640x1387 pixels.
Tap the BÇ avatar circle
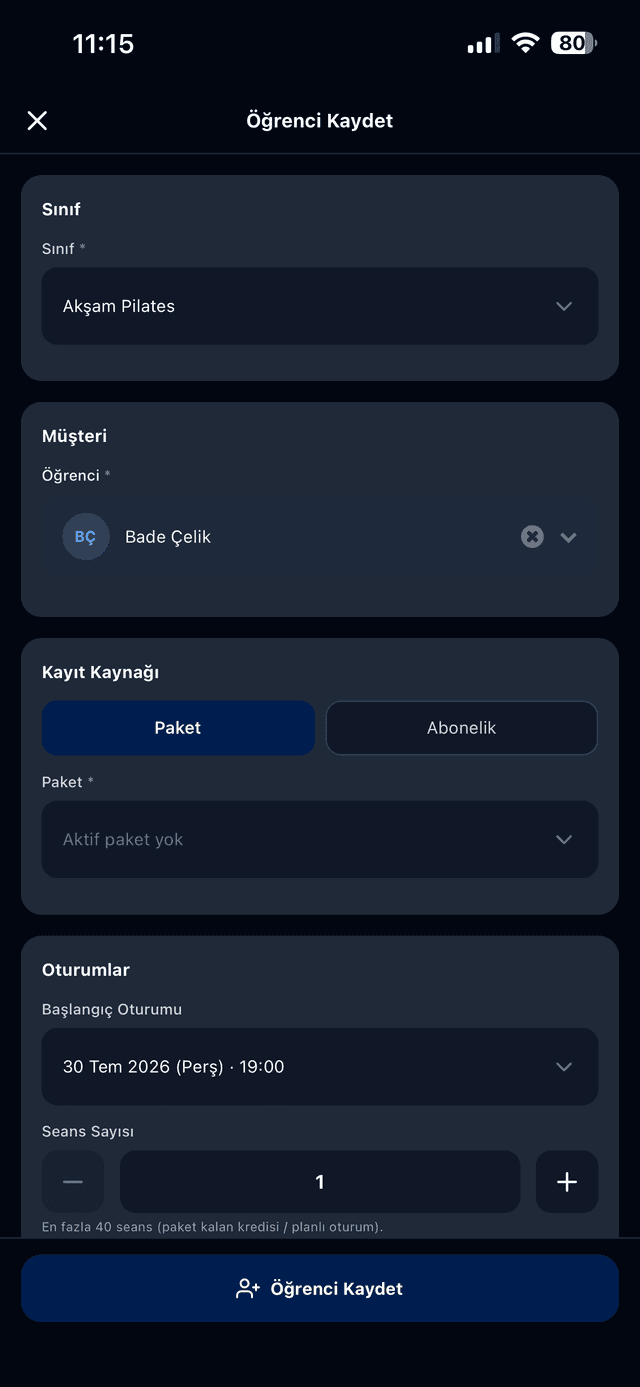86,537
